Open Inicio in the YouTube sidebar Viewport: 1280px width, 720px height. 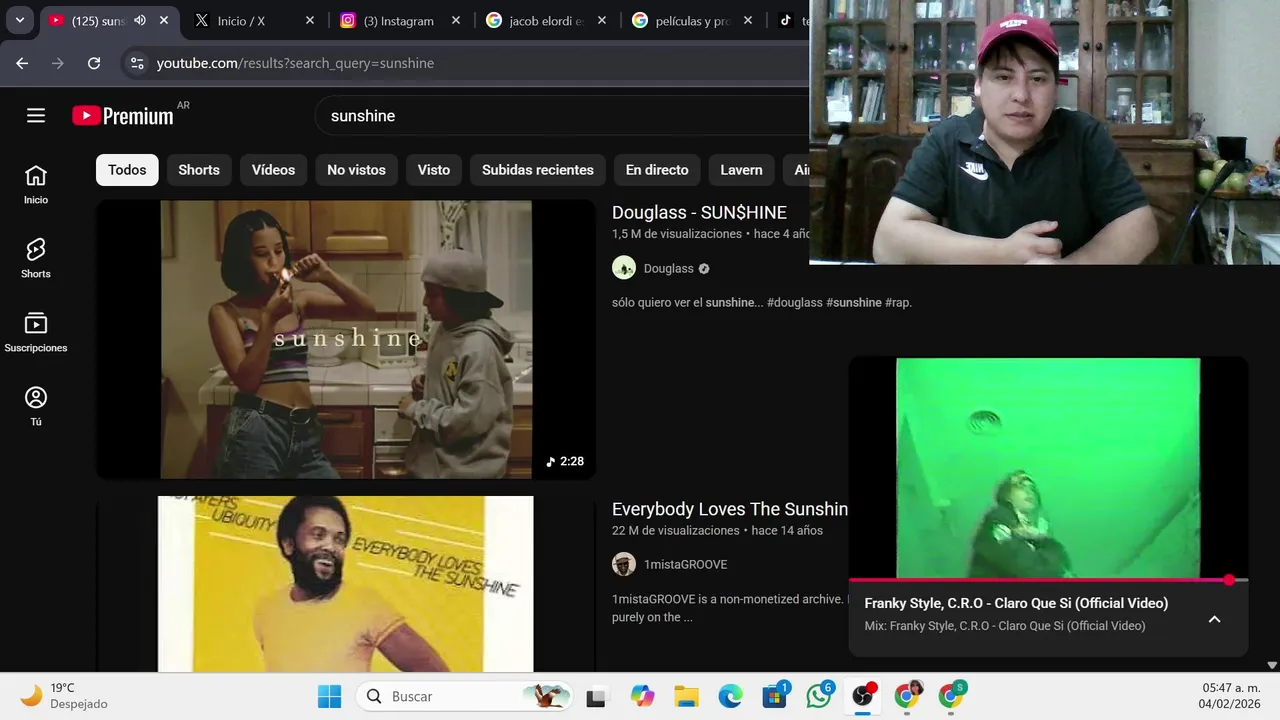coord(36,184)
